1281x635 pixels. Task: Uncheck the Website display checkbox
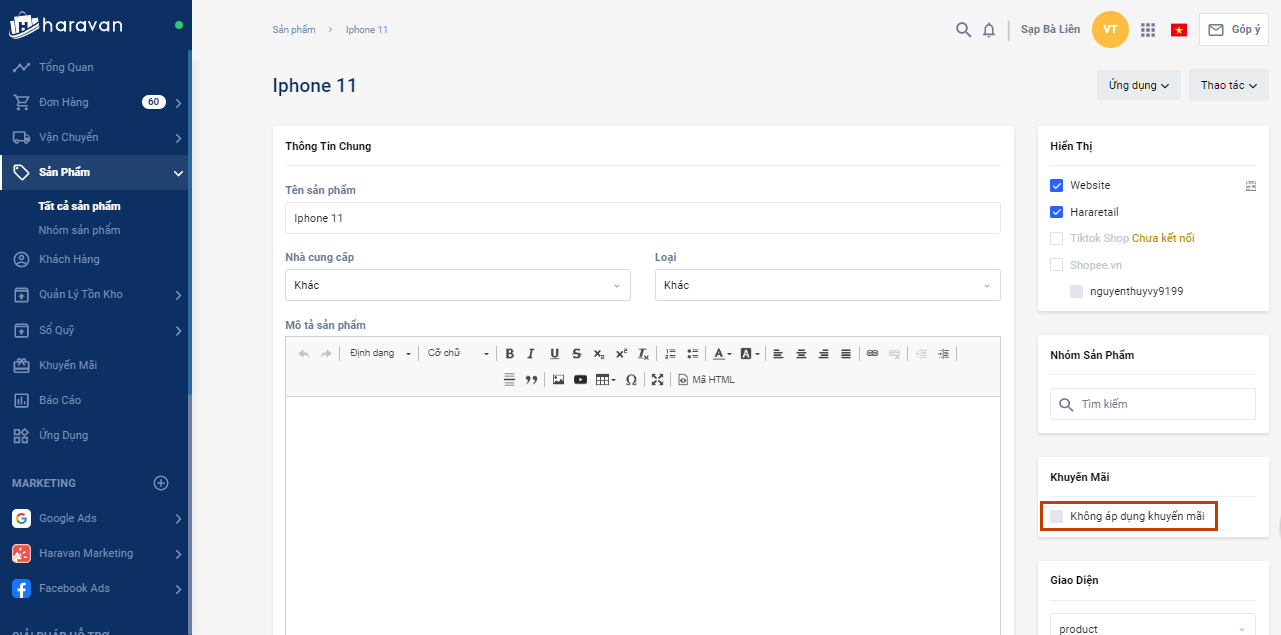[1056, 185]
